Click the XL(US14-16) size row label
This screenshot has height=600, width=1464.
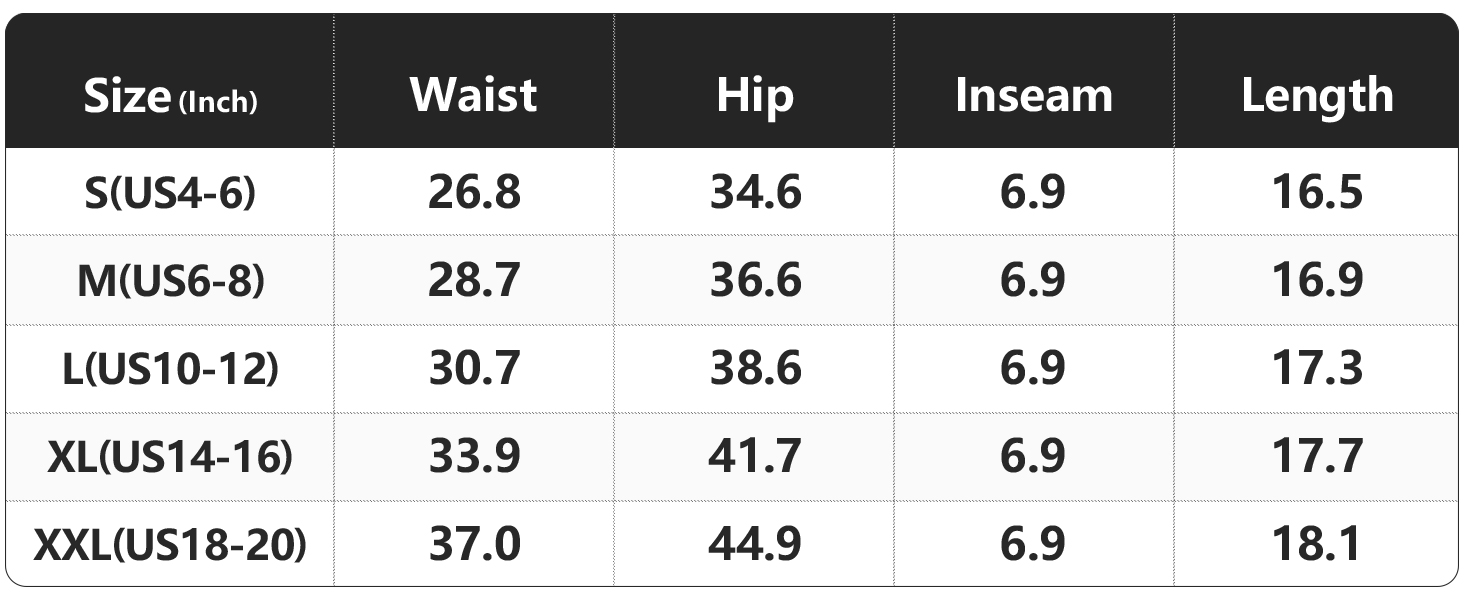point(170,457)
